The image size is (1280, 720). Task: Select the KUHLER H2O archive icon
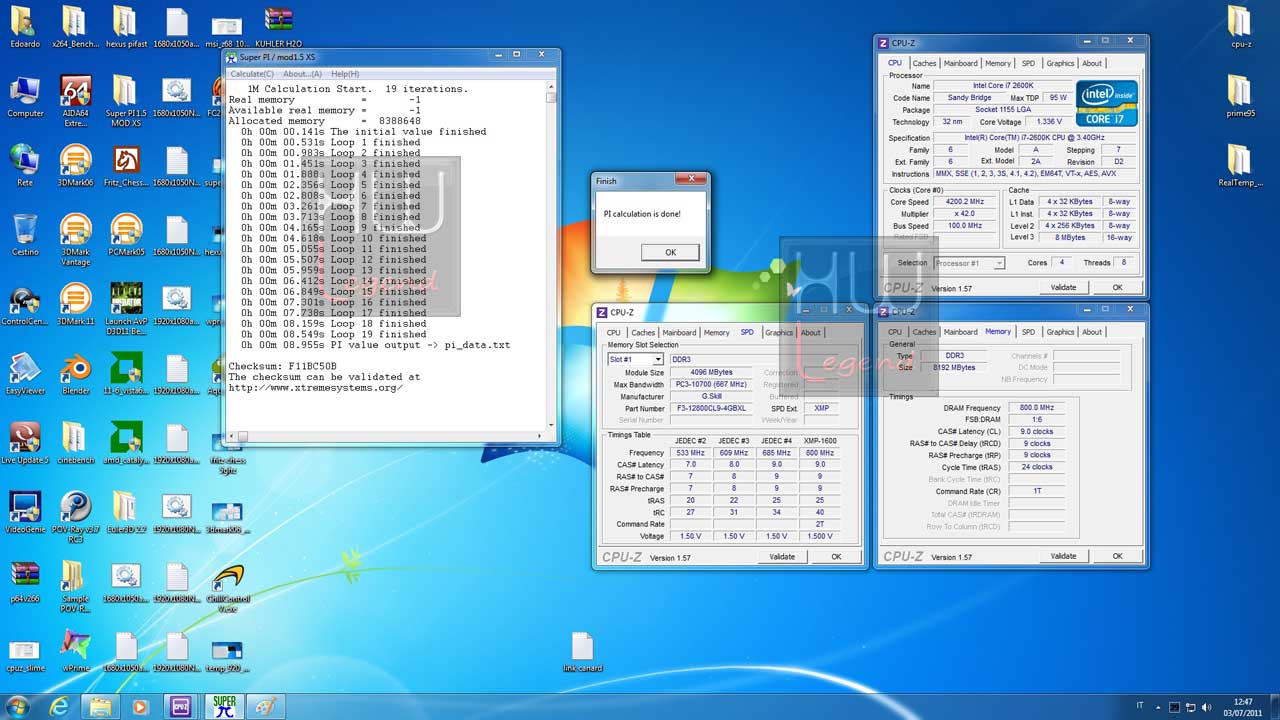click(x=278, y=28)
